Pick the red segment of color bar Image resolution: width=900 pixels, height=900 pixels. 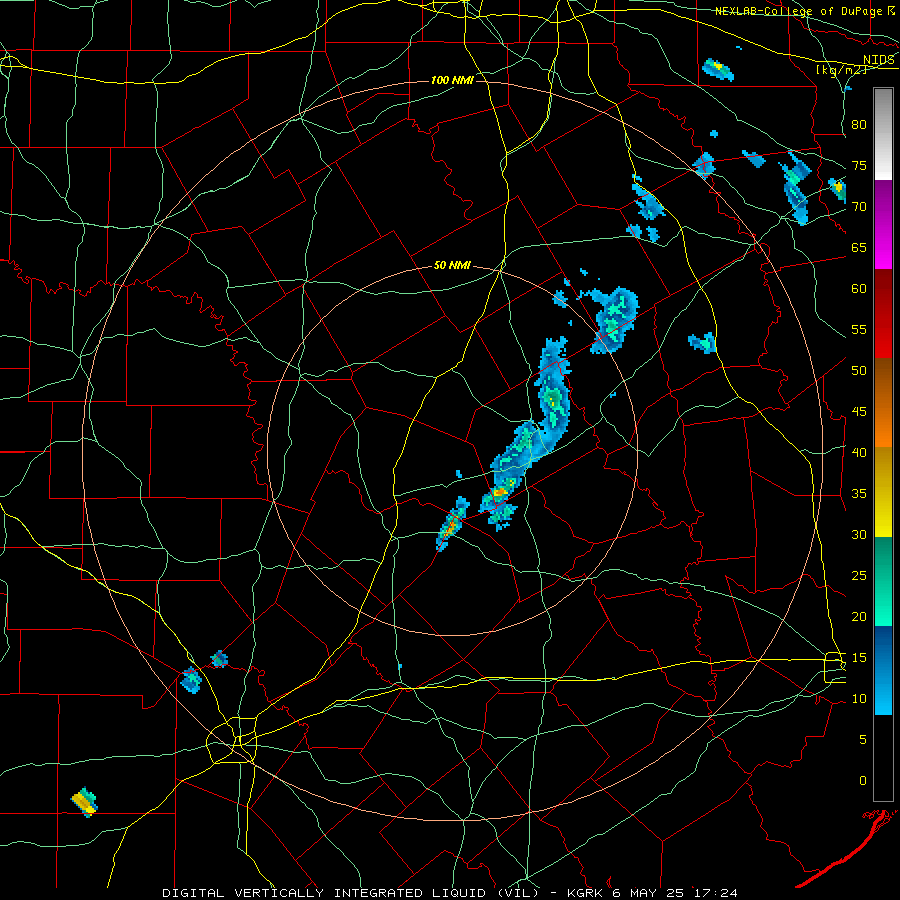pos(883,314)
